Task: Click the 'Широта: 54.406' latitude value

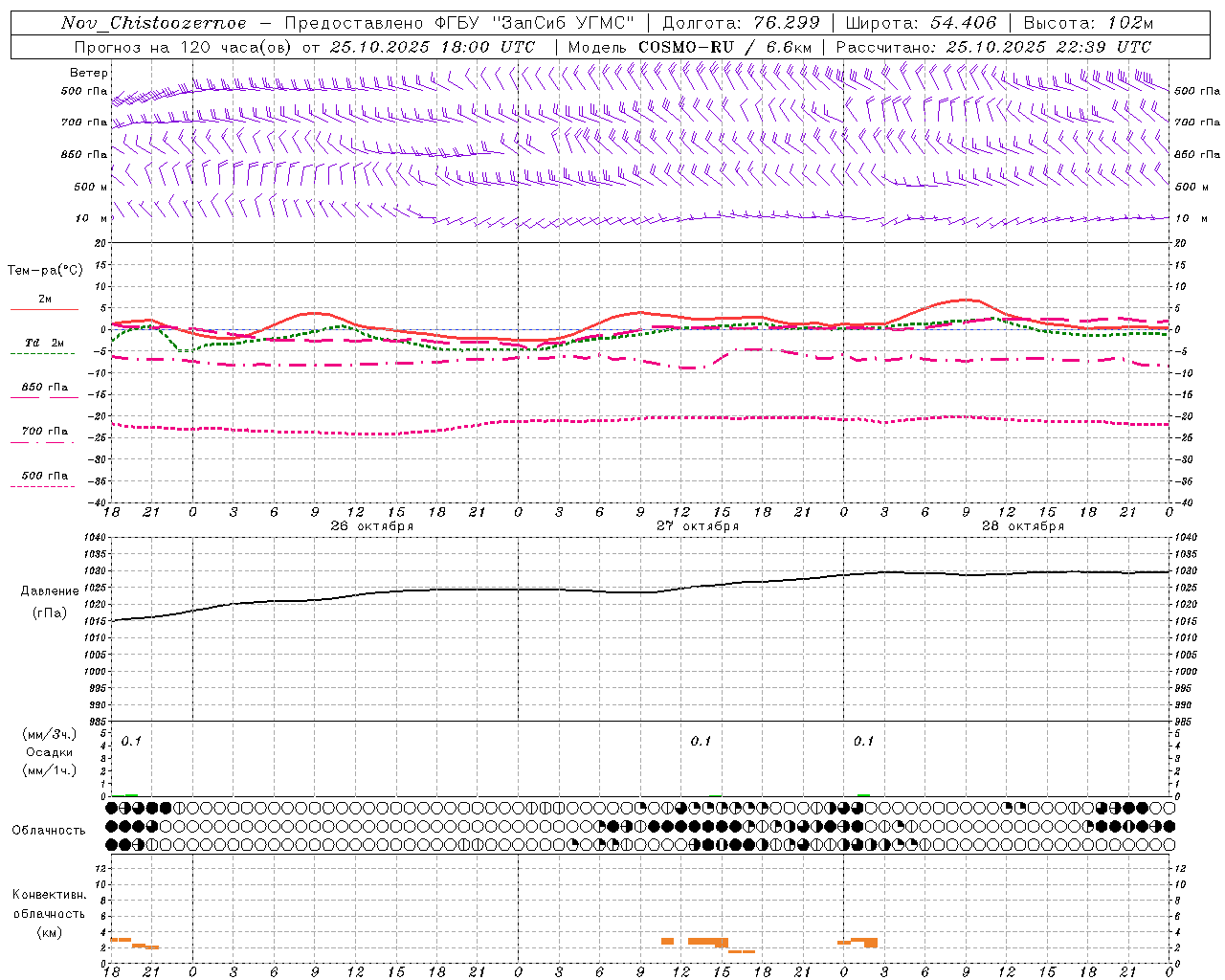Action: 921,23
